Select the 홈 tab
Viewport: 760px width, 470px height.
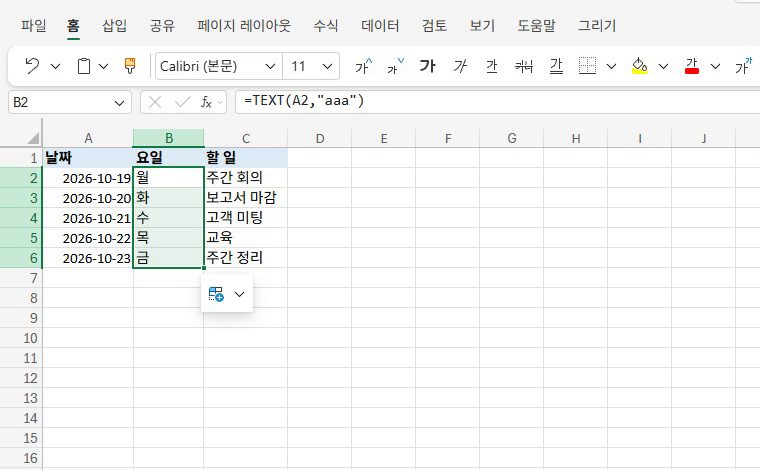click(x=73, y=26)
